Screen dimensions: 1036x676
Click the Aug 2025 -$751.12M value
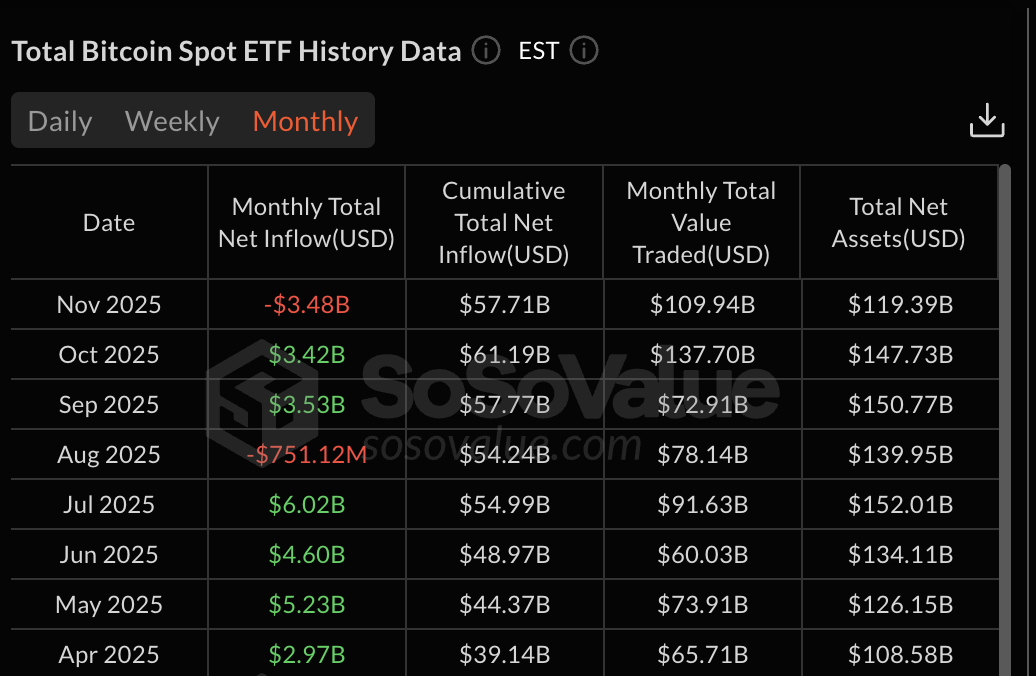(x=305, y=454)
